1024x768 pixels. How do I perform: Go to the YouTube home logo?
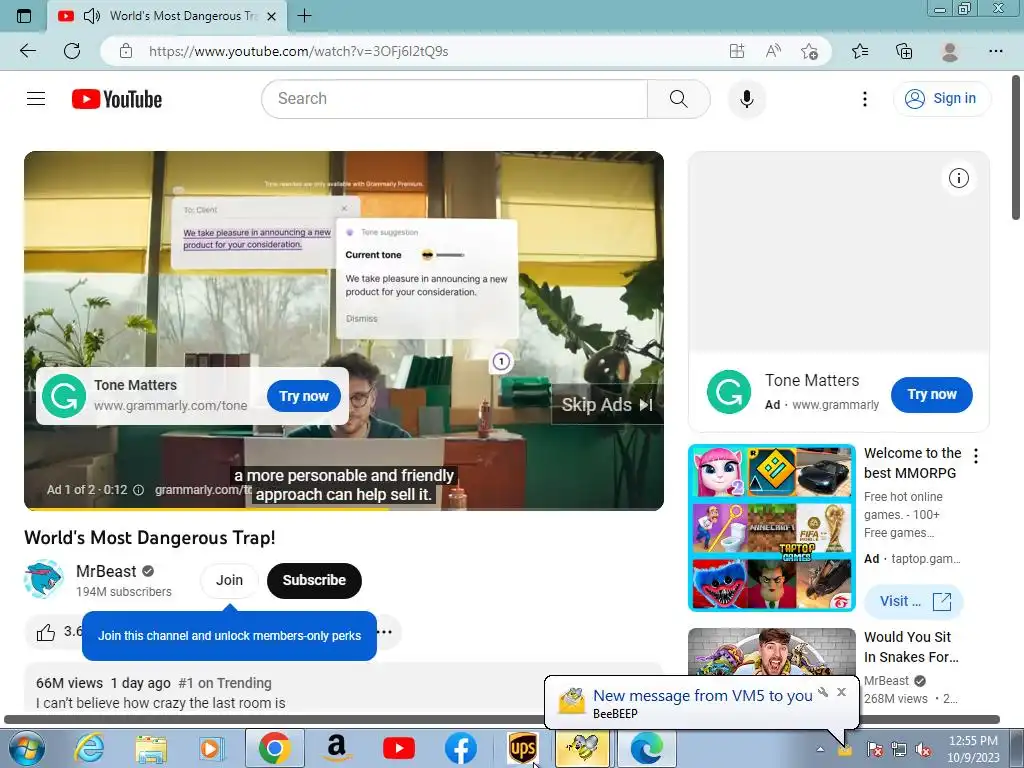(117, 99)
